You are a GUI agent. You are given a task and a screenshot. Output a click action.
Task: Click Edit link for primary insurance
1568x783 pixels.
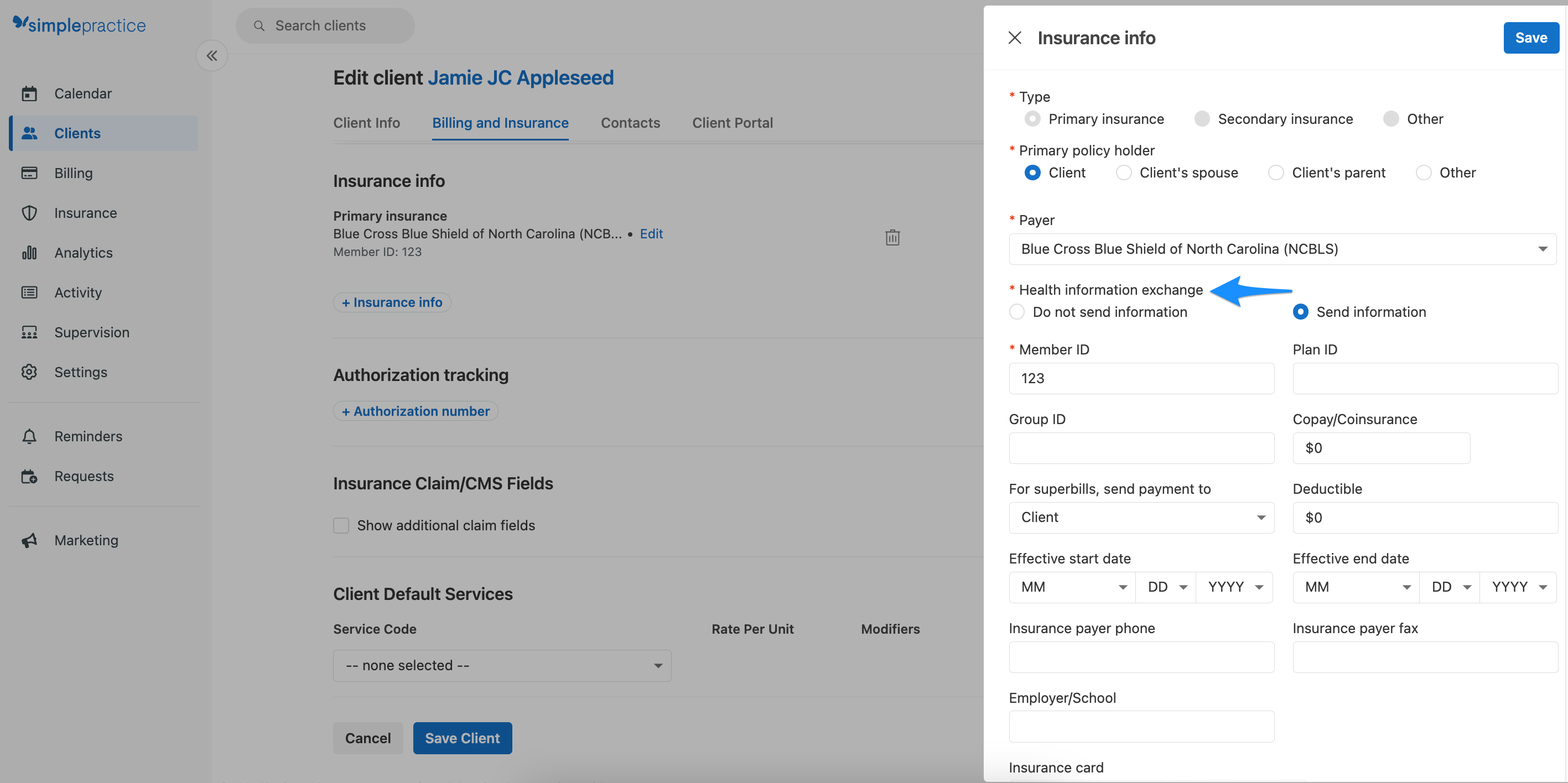[x=651, y=233]
